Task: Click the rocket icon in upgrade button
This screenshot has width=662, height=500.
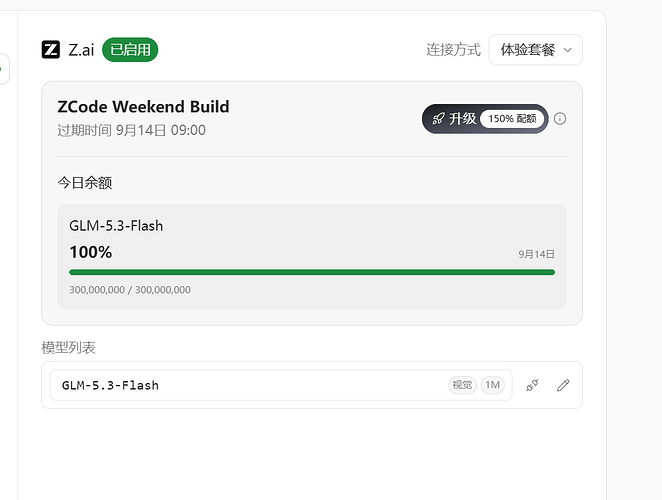Action: (x=438, y=119)
